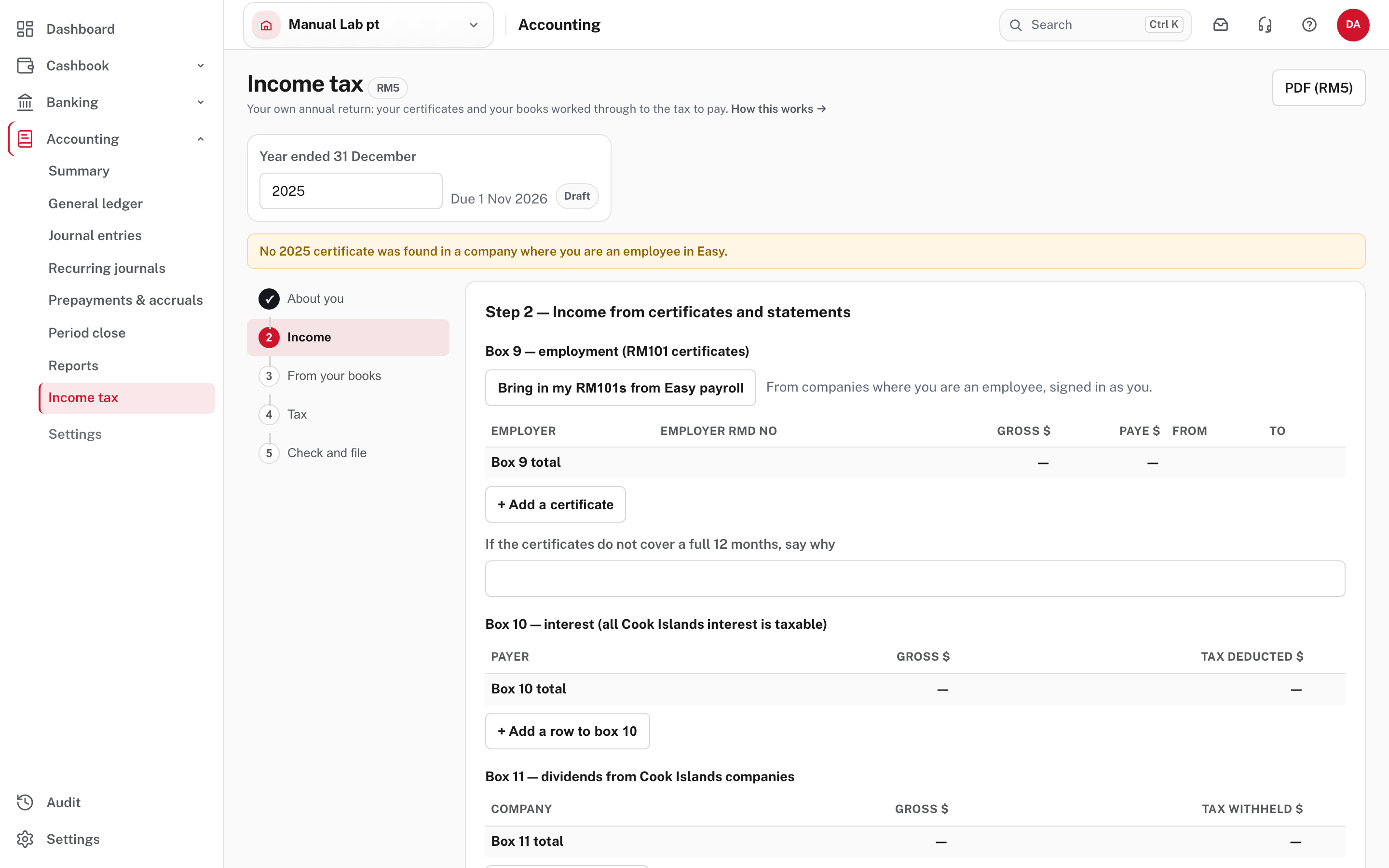Click + Add a certificate
Image resolution: width=1389 pixels, height=868 pixels.
pyautogui.click(x=555, y=504)
